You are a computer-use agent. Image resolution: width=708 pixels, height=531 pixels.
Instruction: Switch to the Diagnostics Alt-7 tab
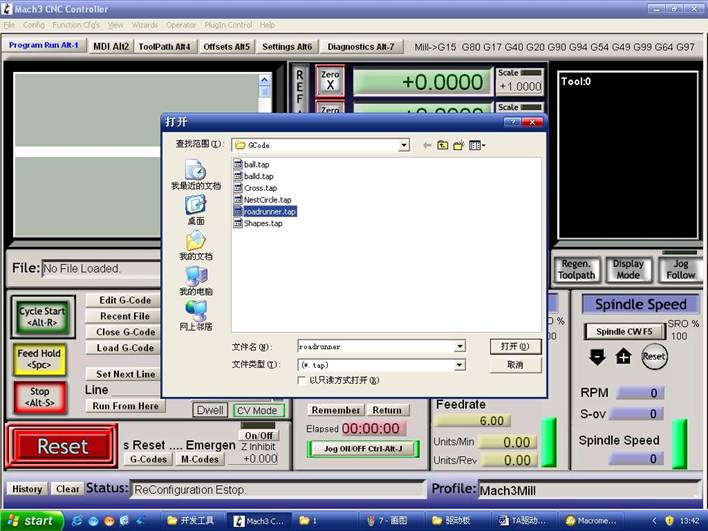click(x=361, y=46)
